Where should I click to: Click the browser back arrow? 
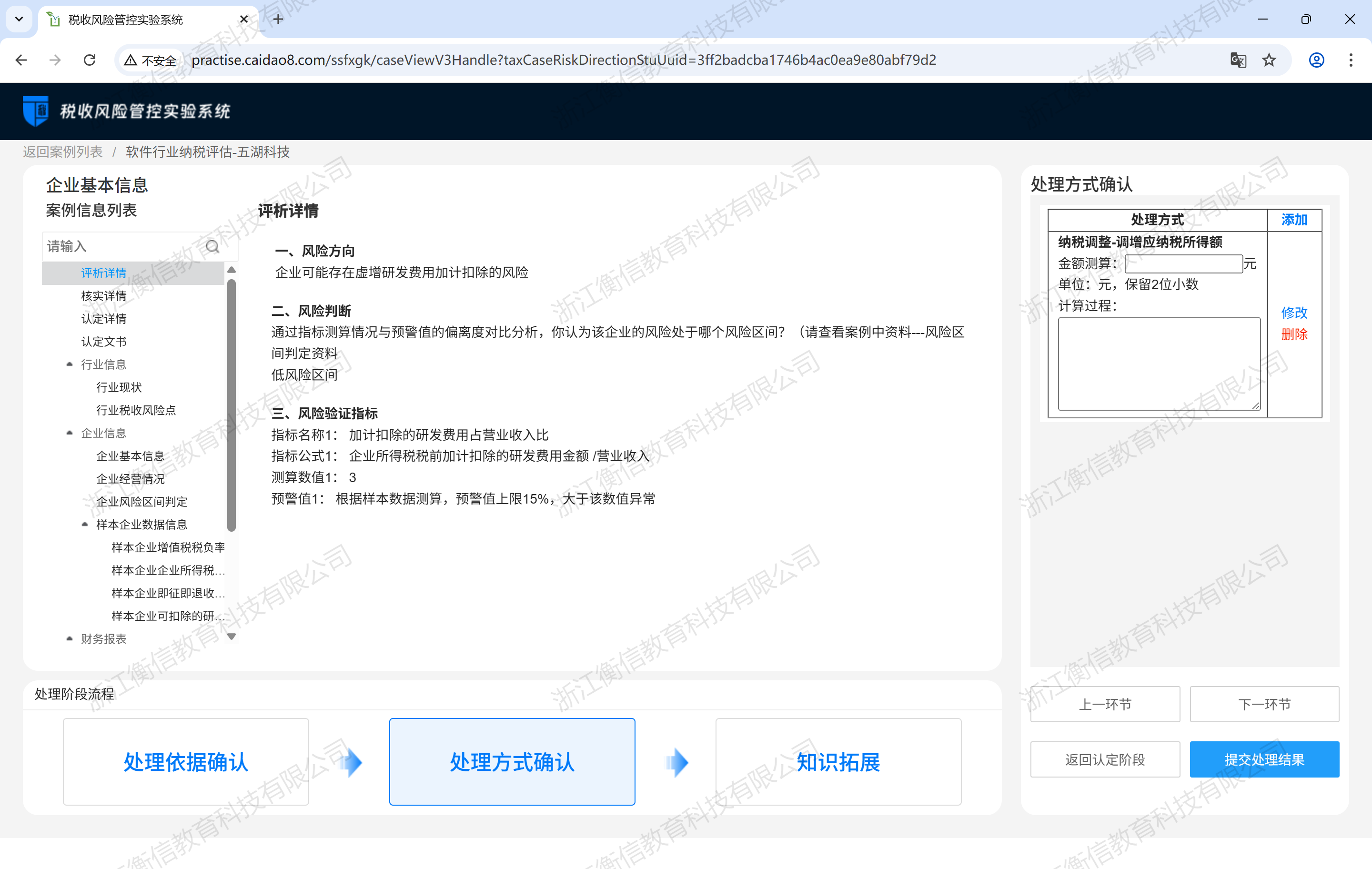click(21, 60)
